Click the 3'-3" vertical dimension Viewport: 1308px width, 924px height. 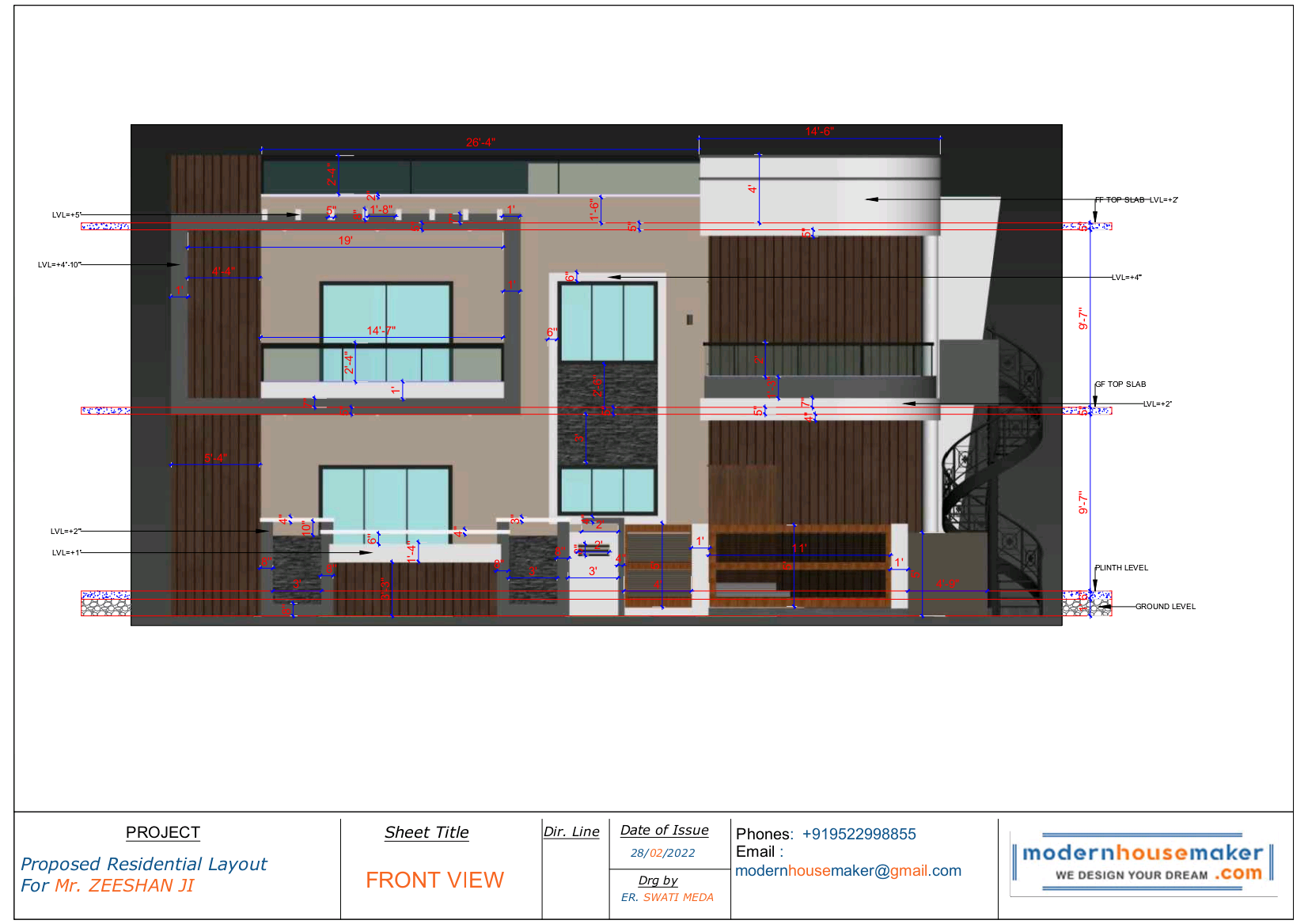tap(385, 589)
